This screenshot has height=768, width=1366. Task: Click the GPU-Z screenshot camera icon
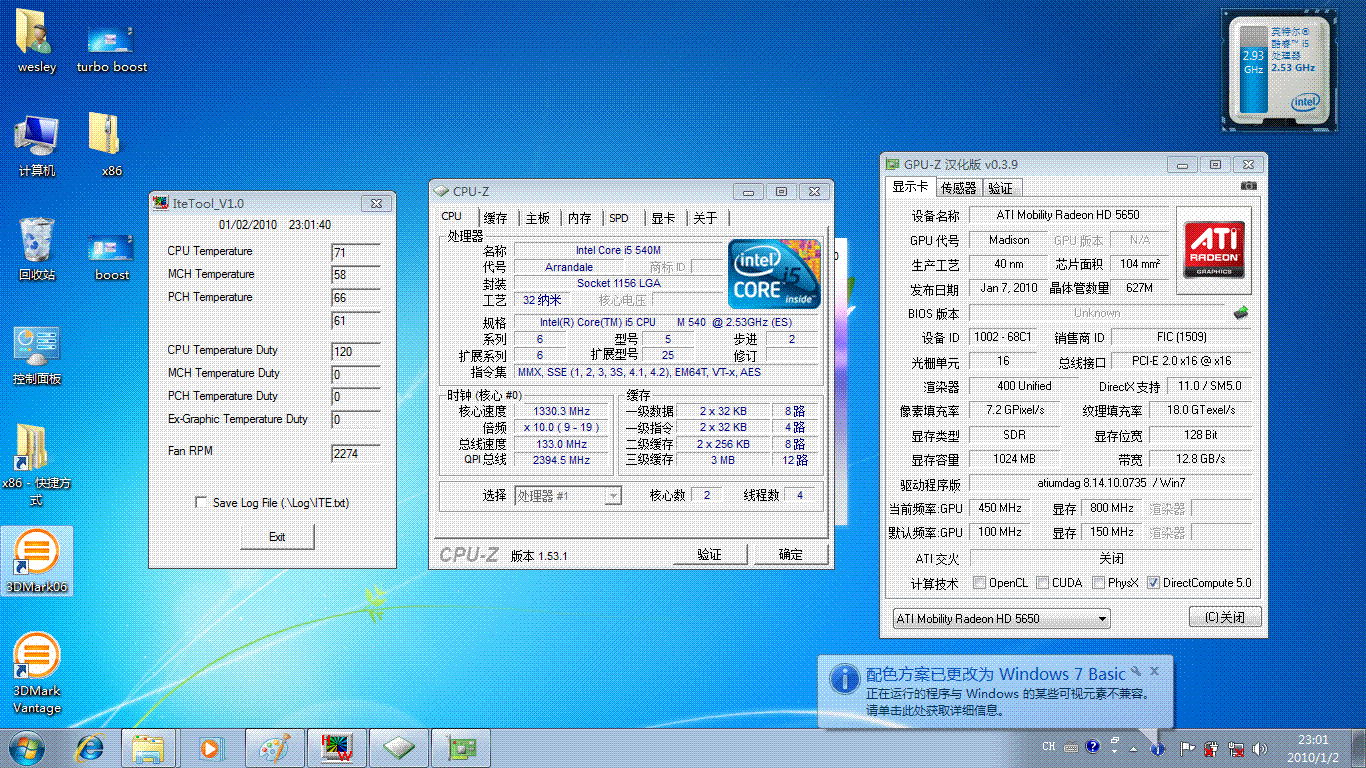coord(1248,186)
